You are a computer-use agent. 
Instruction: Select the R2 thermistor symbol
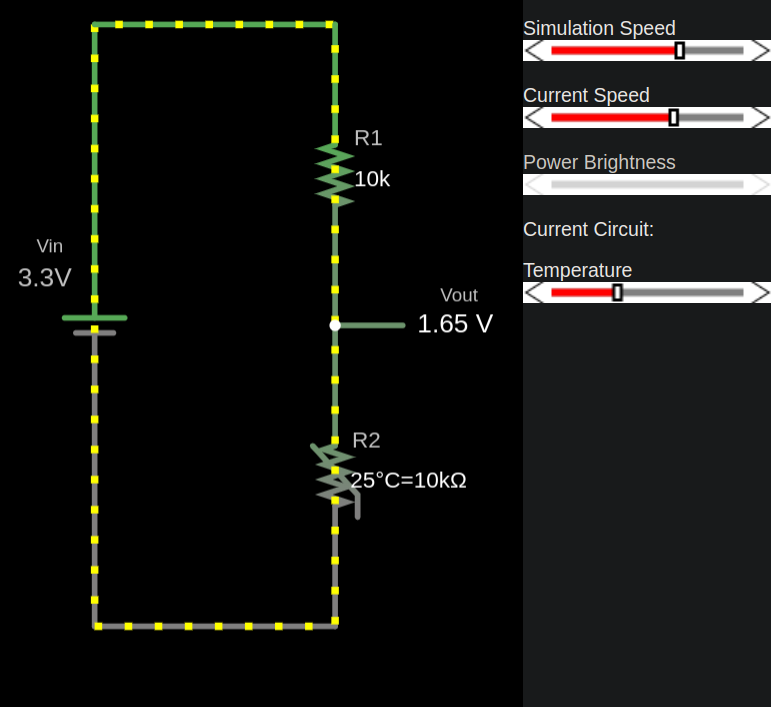(x=335, y=475)
